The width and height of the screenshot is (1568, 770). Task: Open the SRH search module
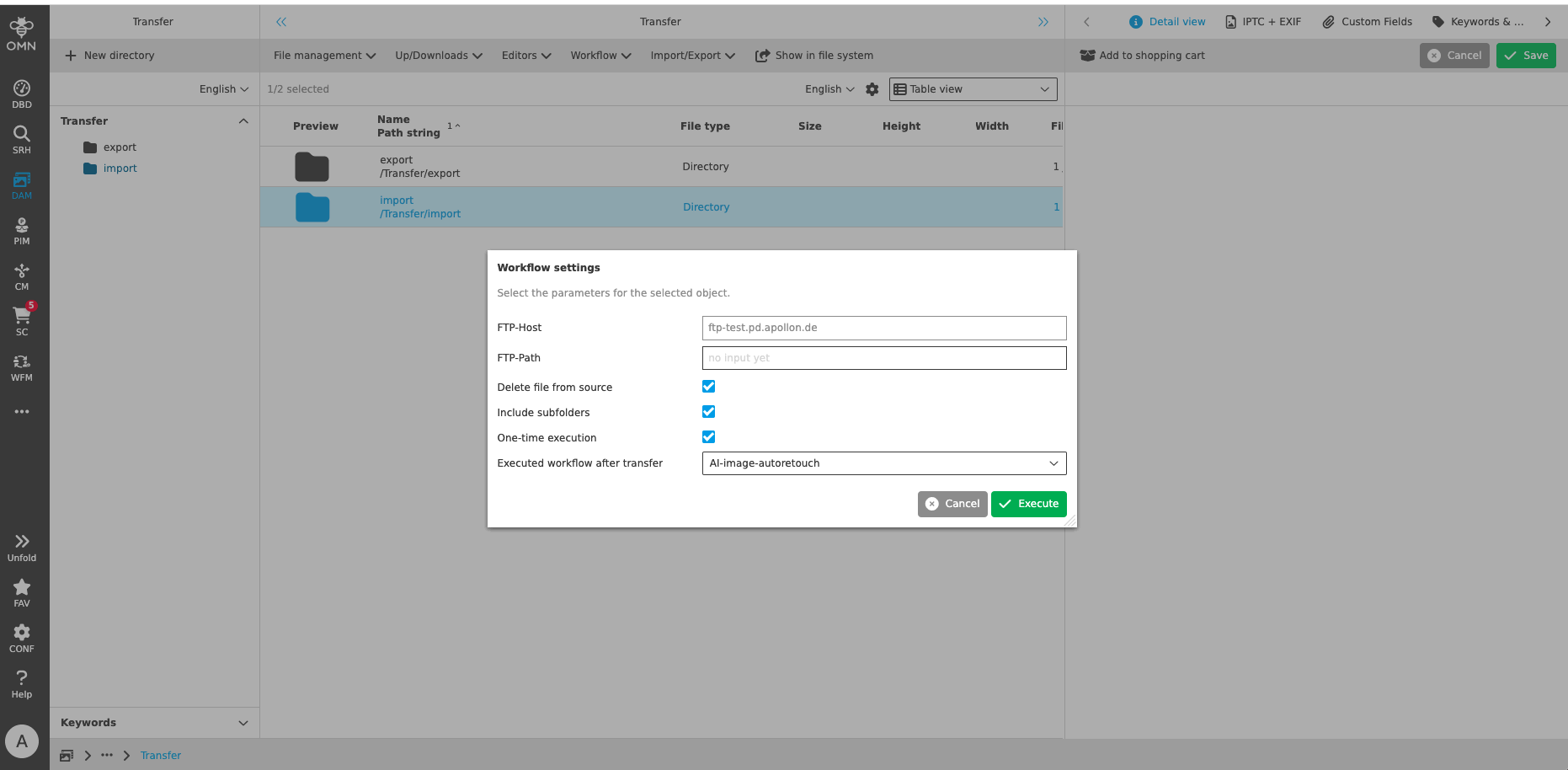click(x=22, y=139)
